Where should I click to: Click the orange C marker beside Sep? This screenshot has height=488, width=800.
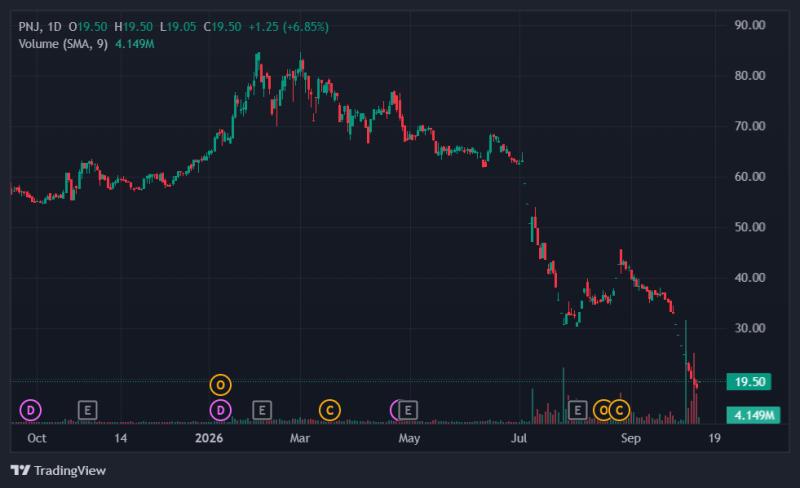619,410
